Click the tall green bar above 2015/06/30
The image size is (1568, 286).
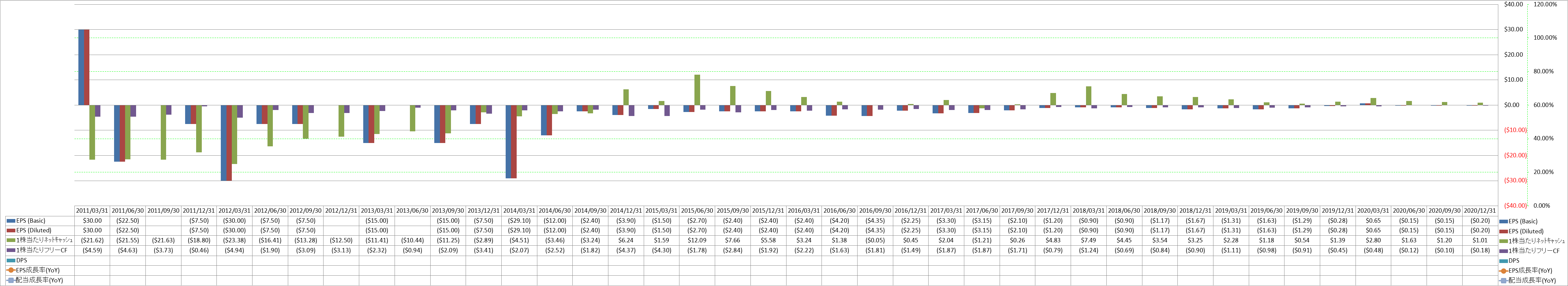click(697, 90)
